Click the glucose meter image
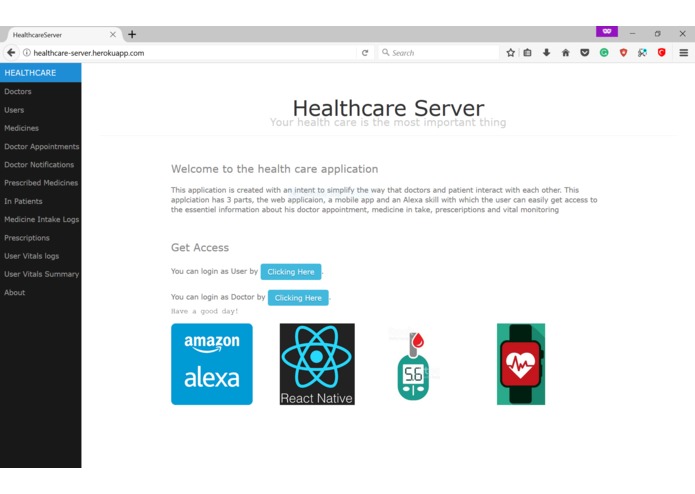 tap(413, 366)
